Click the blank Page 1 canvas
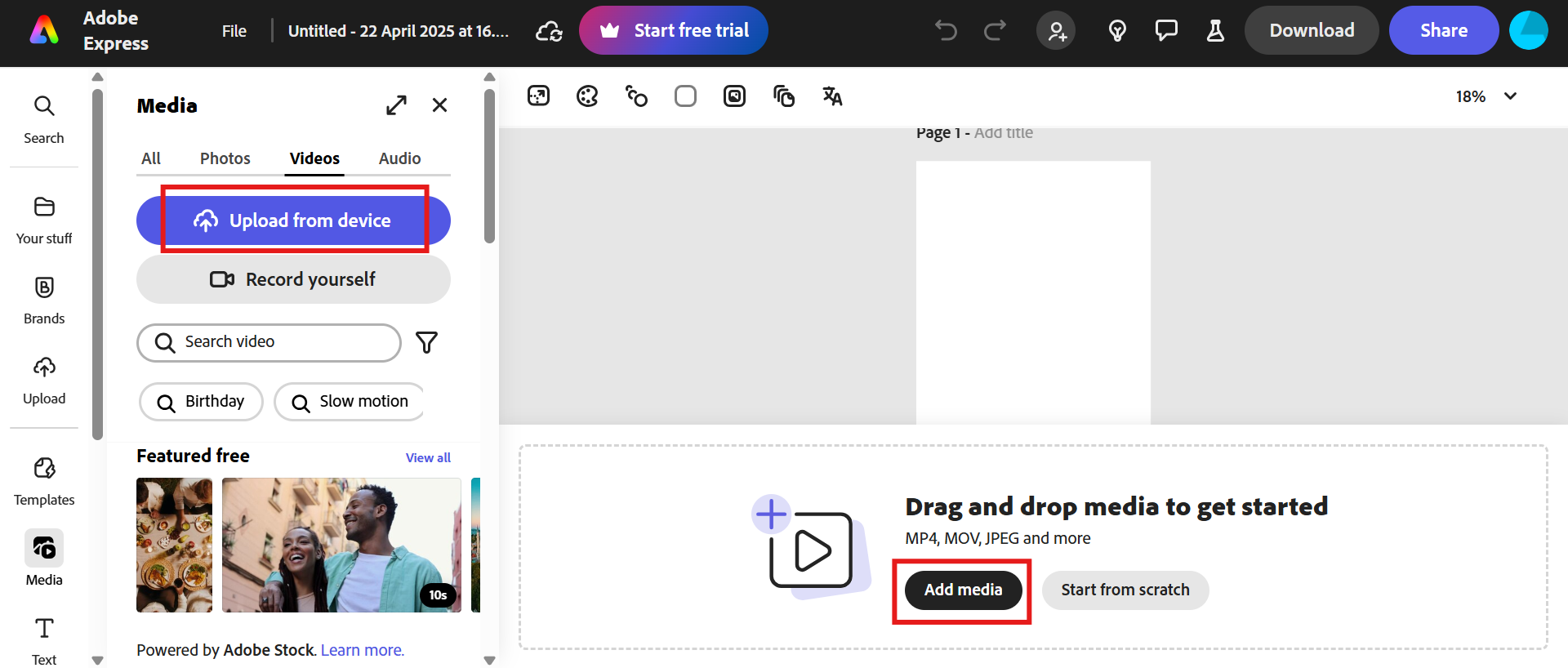 1033,292
